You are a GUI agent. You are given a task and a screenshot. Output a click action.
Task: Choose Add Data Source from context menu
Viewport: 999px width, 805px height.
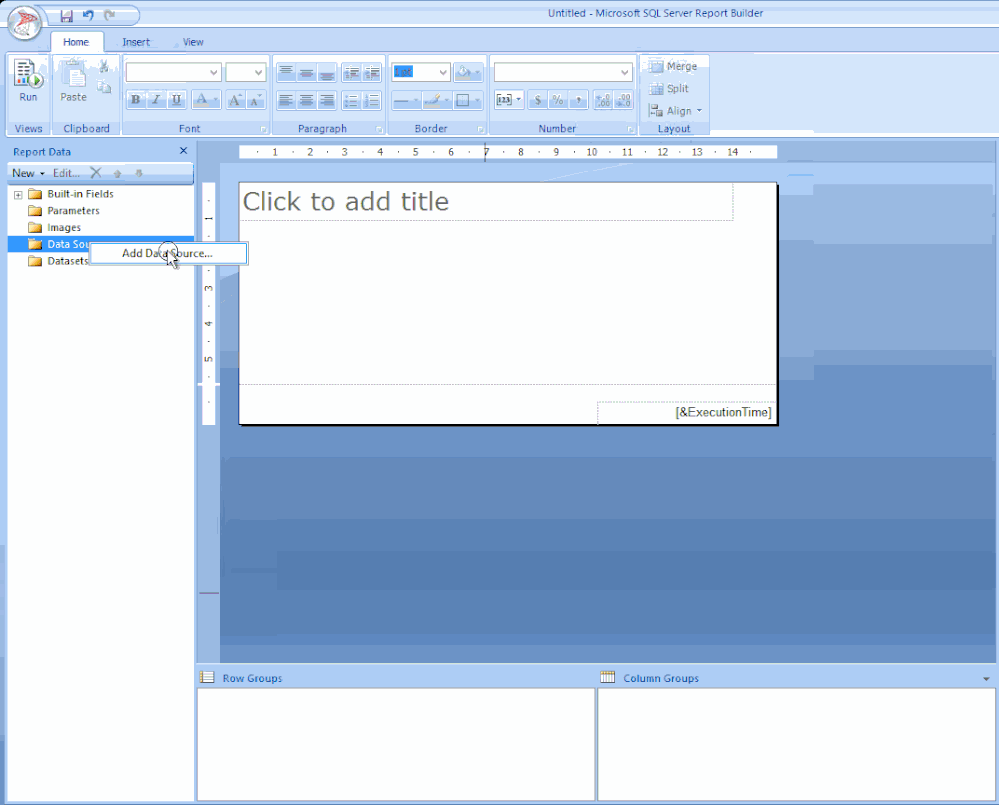[168, 253]
